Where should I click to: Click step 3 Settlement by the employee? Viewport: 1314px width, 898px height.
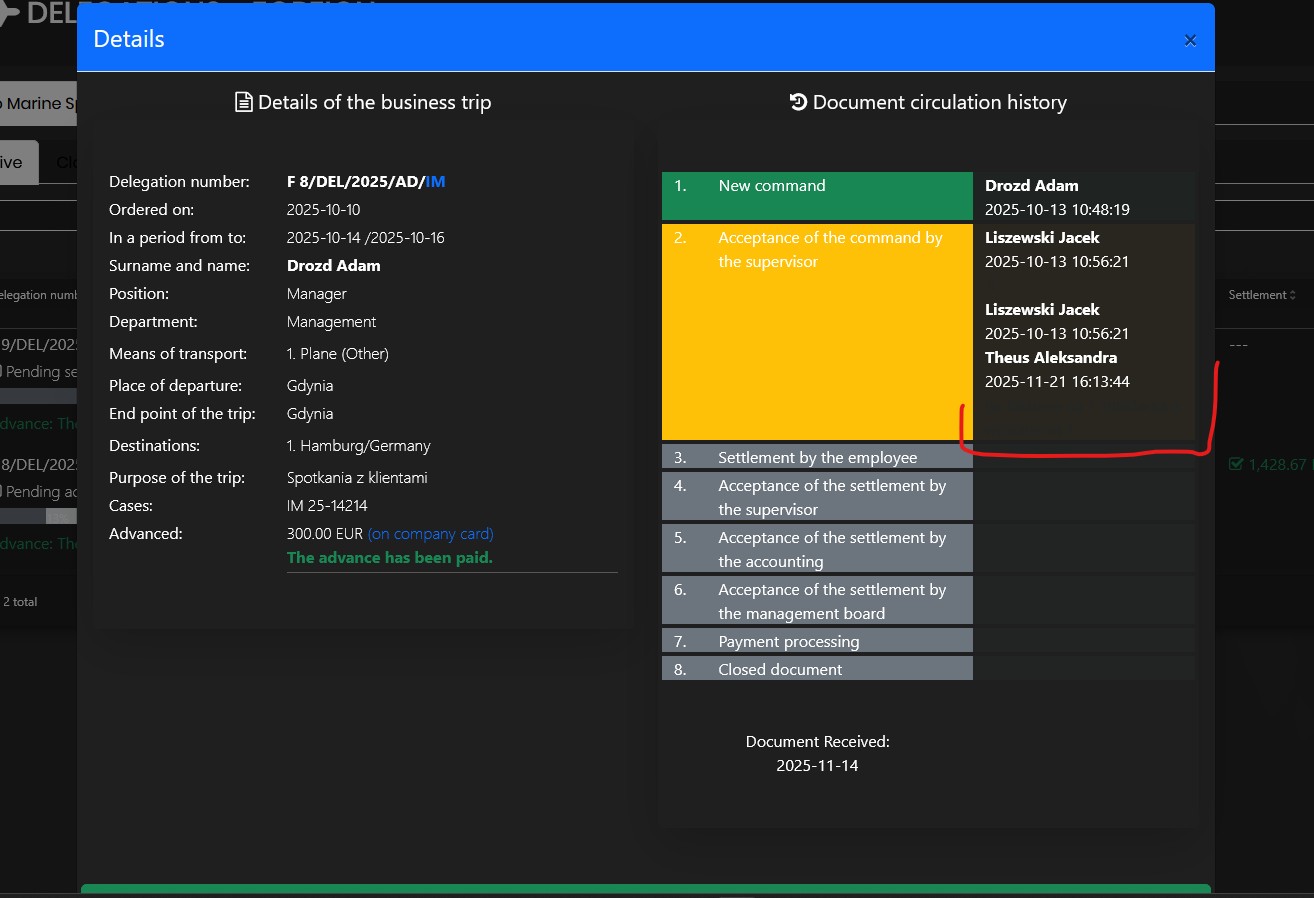click(816, 457)
